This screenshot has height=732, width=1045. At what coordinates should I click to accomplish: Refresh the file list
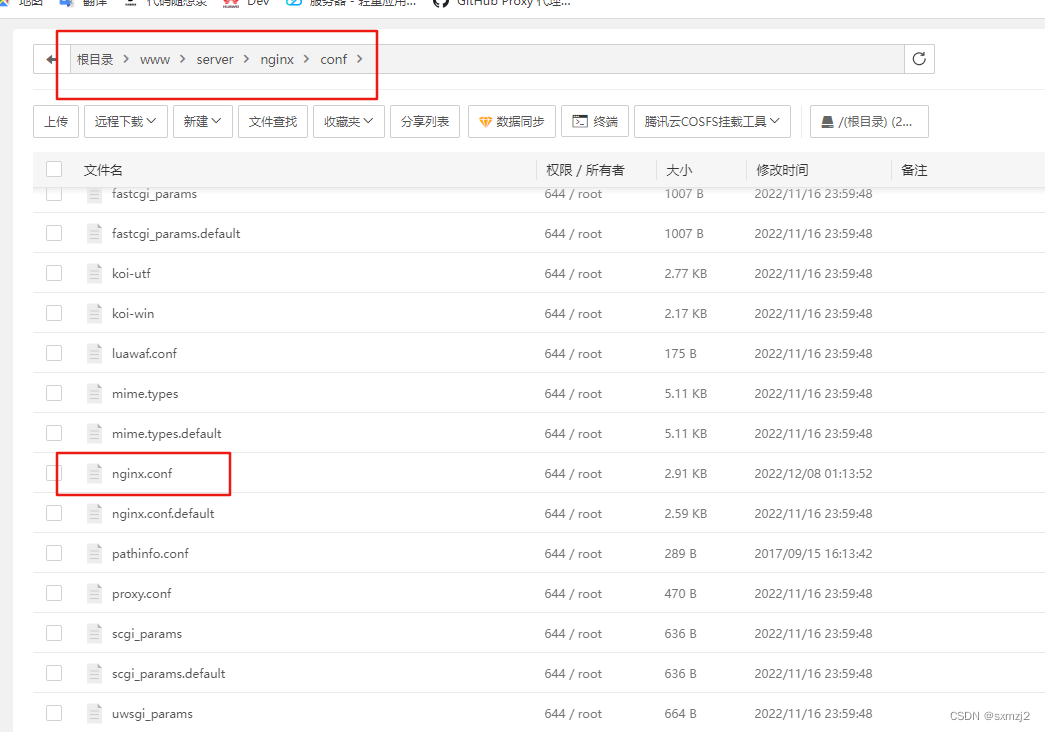click(919, 59)
